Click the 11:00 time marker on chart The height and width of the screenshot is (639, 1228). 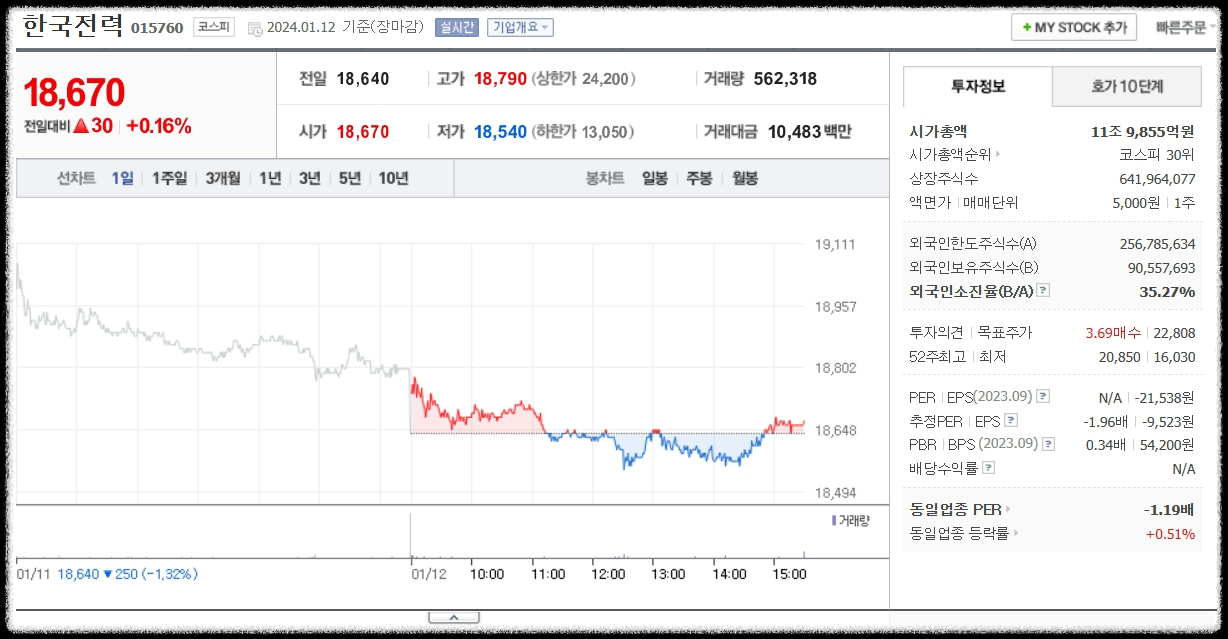tap(548, 574)
